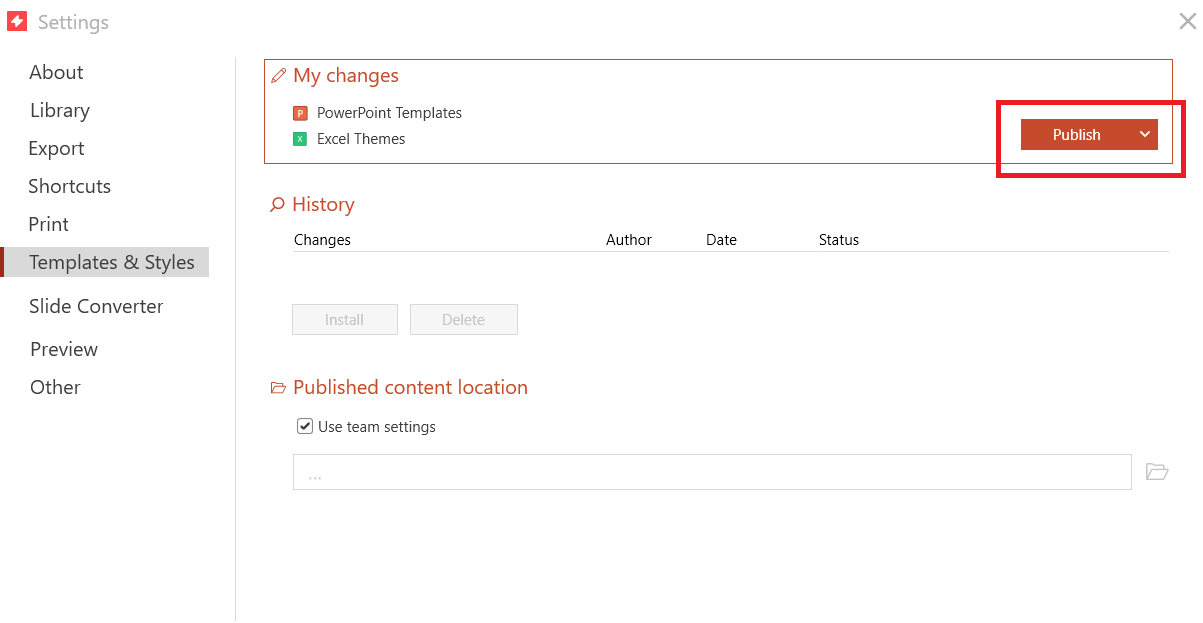Switch to the Library section
Screen dimensions: 1203x623
[59, 110]
